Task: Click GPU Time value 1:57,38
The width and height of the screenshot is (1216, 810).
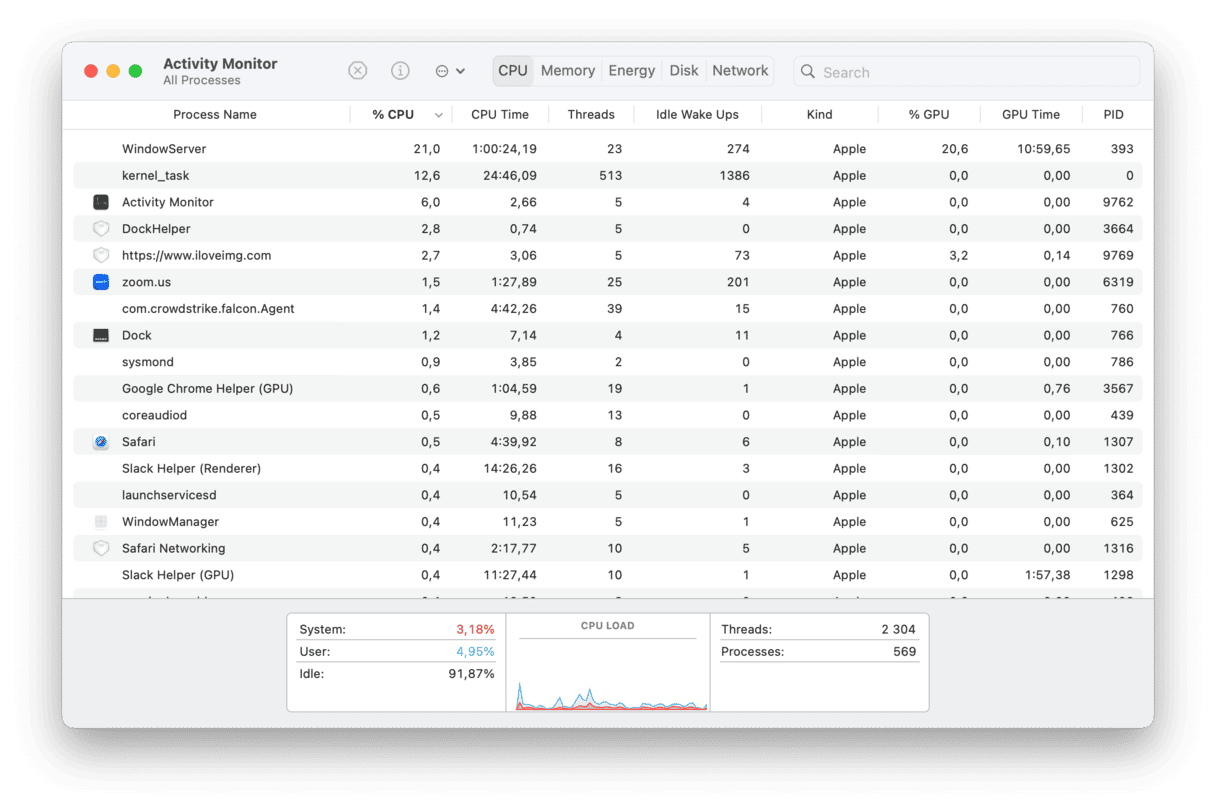Action: click(x=1047, y=575)
